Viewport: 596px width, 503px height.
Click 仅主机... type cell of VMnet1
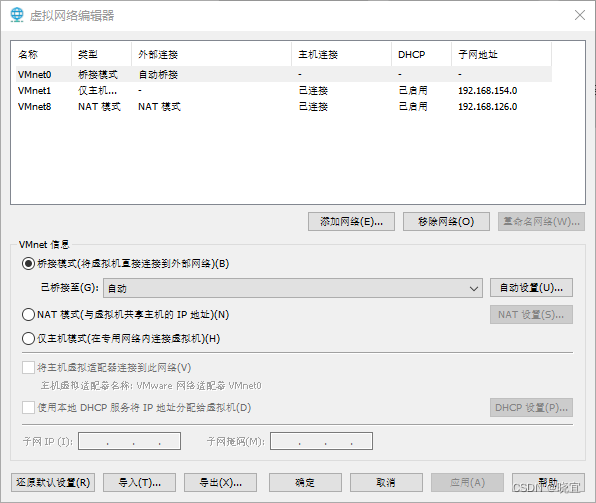click(x=97, y=90)
